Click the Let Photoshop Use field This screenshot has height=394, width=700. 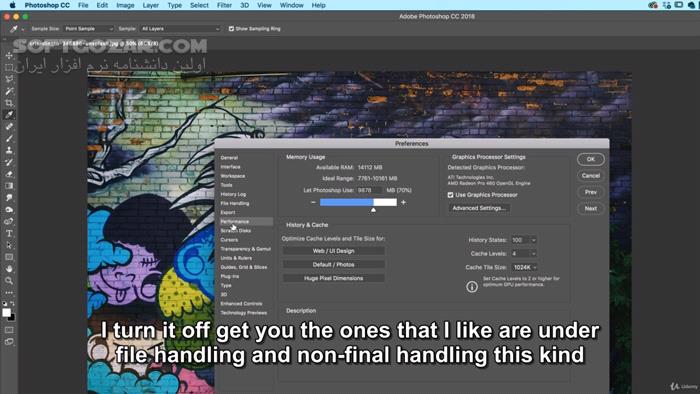click(x=369, y=190)
